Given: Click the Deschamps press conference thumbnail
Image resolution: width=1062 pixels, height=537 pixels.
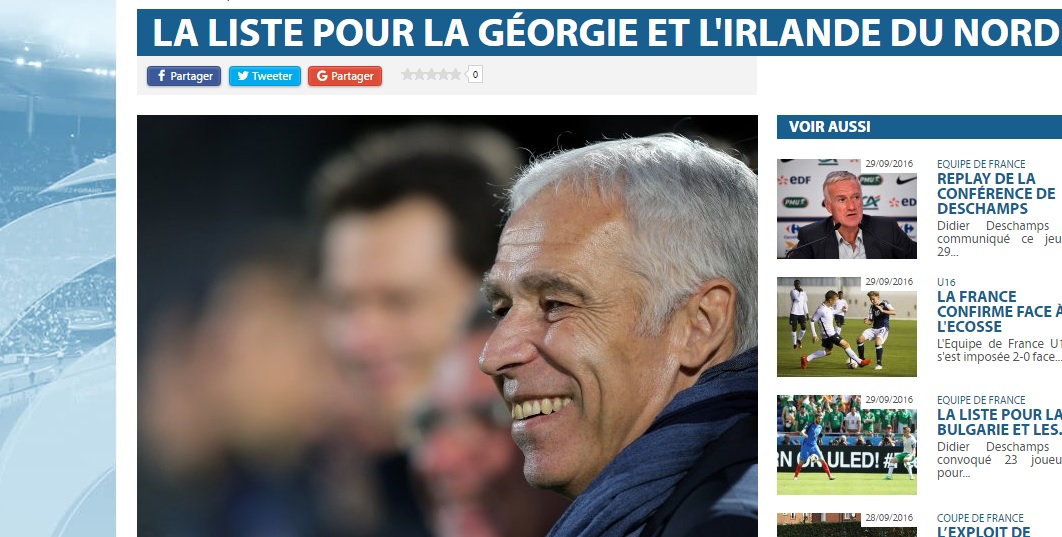Looking at the screenshot, I should (847, 209).
